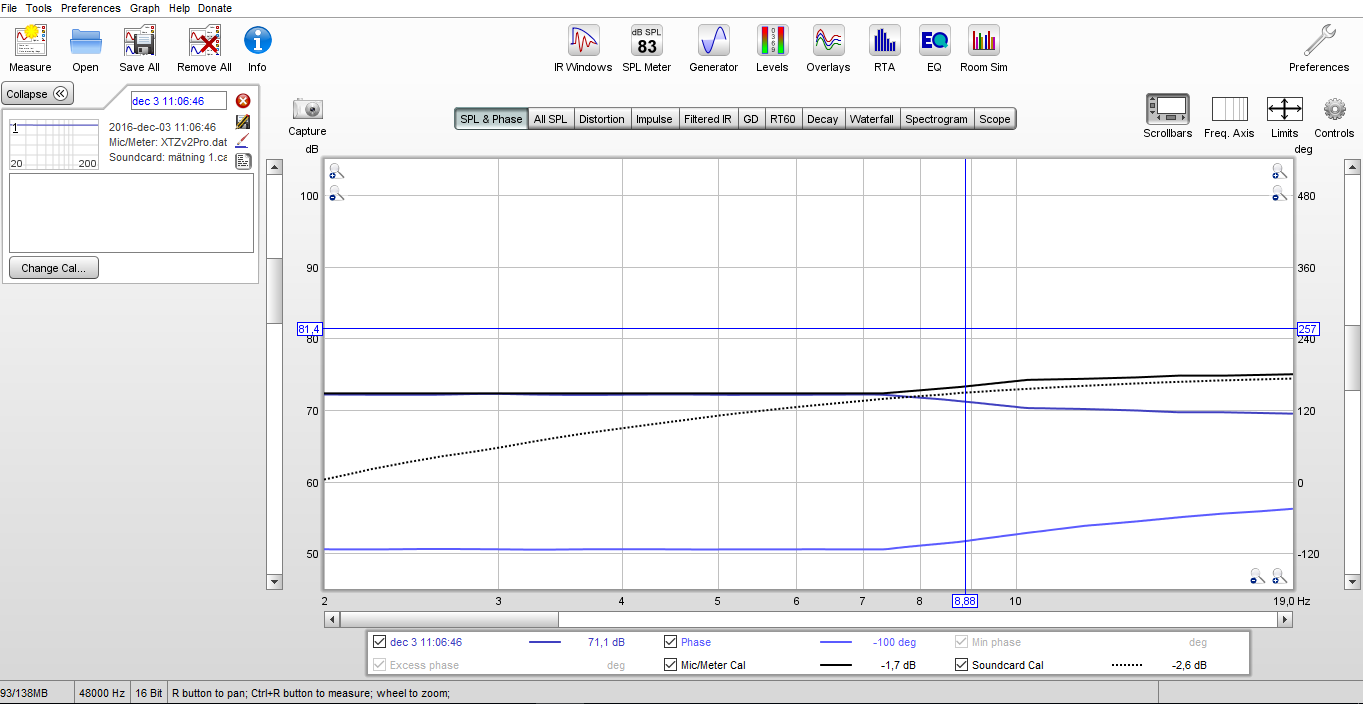Image resolution: width=1363 pixels, height=704 pixels.
Task: Uncheck the dec 3 11:06:46 trace
Action: point(379,642)
